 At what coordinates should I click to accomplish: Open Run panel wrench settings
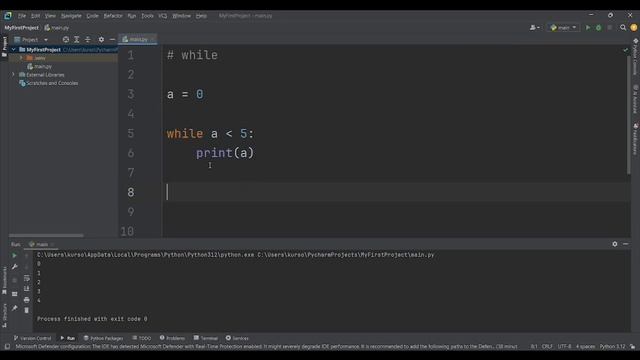tap(14, 267)
